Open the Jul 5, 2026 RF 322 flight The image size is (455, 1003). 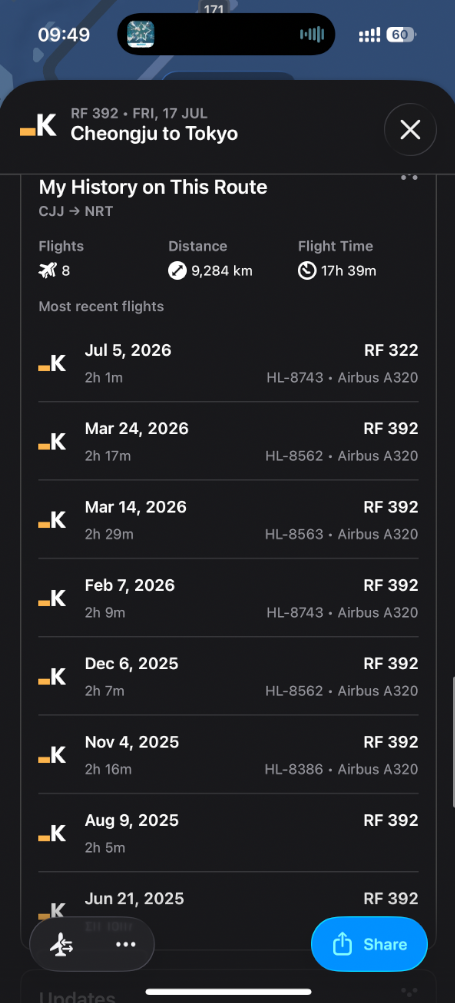click(228, 363)
